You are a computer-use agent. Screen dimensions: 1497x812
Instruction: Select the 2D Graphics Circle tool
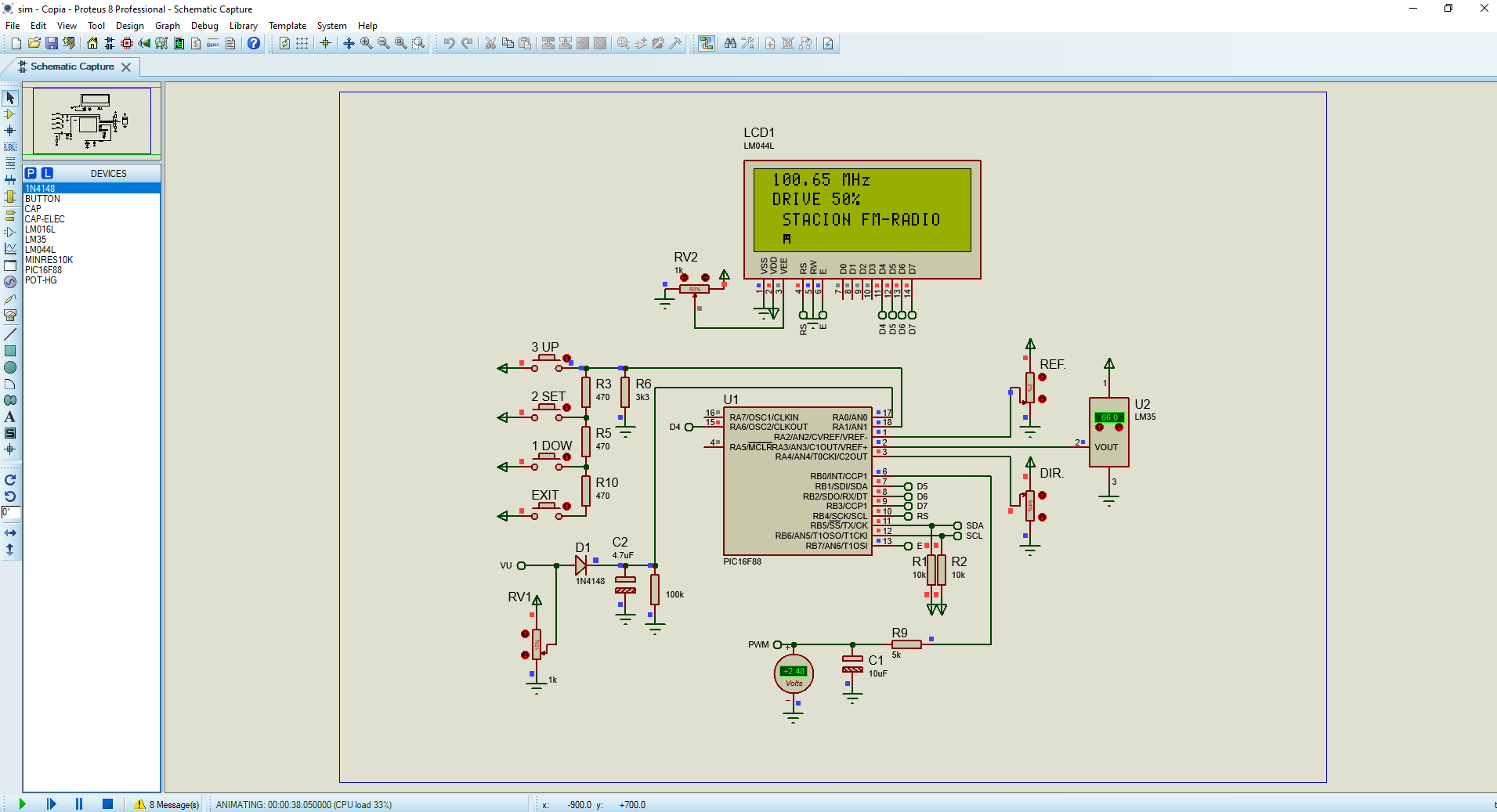(x=10, y=367)
